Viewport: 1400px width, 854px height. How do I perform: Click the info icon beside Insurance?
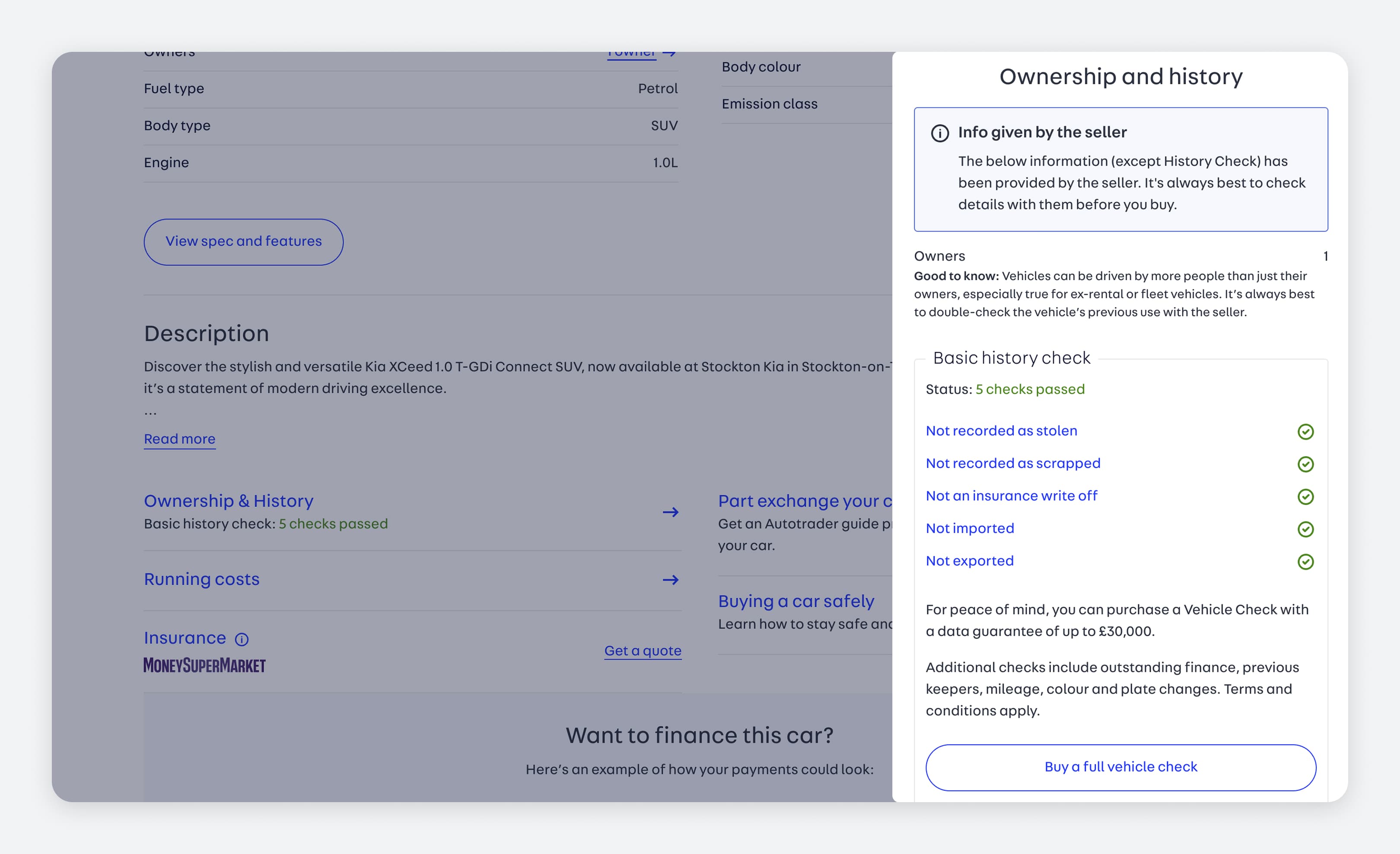(x=242, y=639)
